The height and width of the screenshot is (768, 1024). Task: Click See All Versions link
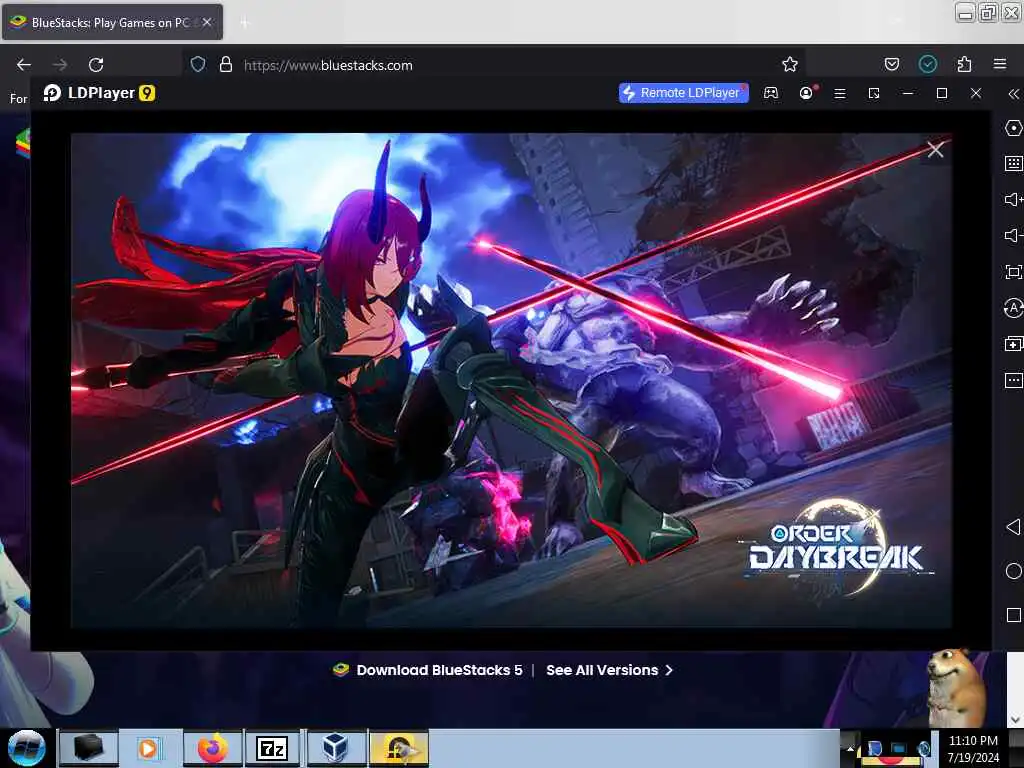pos(609,670)
